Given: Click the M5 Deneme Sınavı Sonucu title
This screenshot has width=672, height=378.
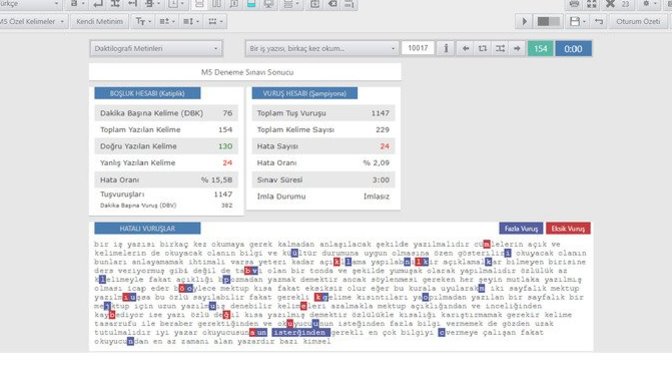Looking at the screenshot, I should point(247,72).
